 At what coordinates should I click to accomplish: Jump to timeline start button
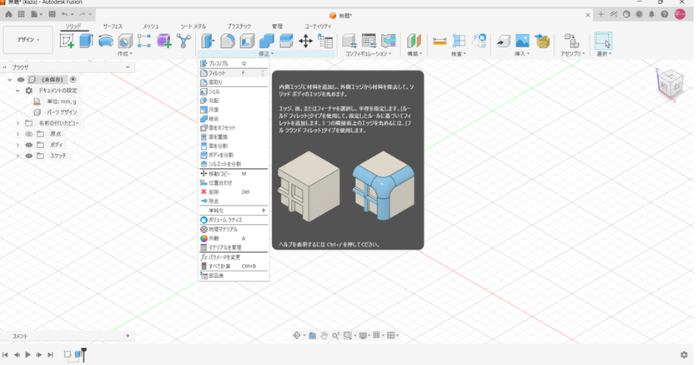tap(5, 355)
